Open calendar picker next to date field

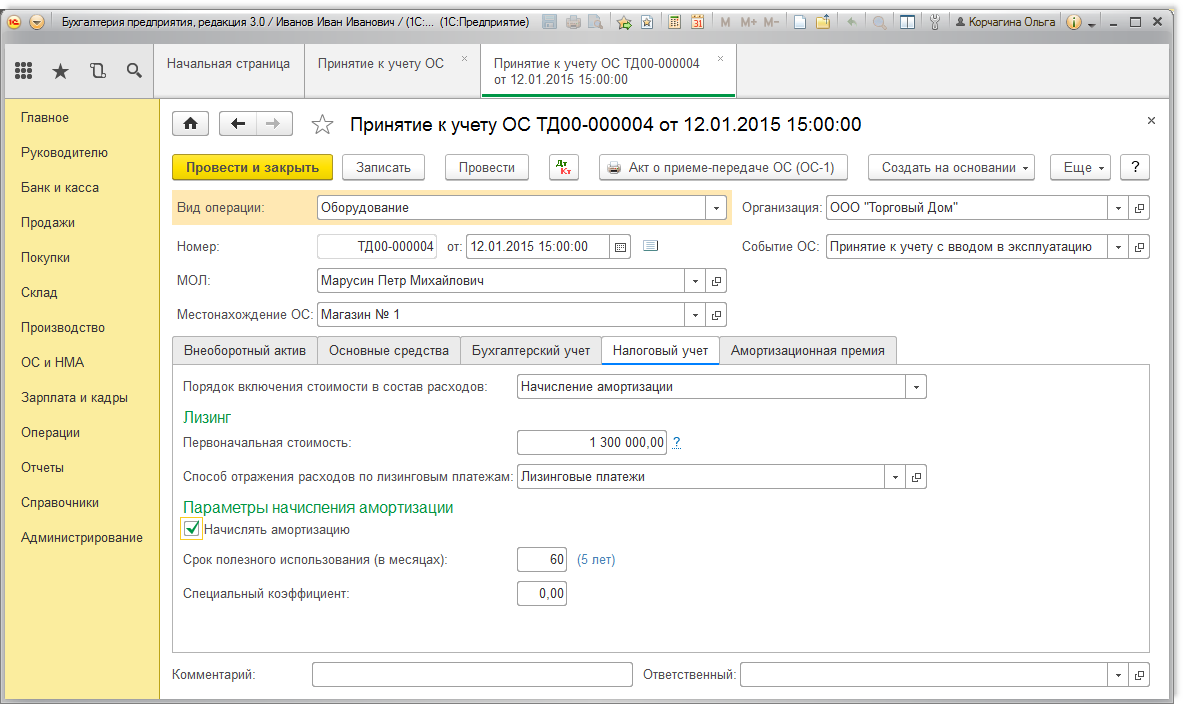(620, 246)
